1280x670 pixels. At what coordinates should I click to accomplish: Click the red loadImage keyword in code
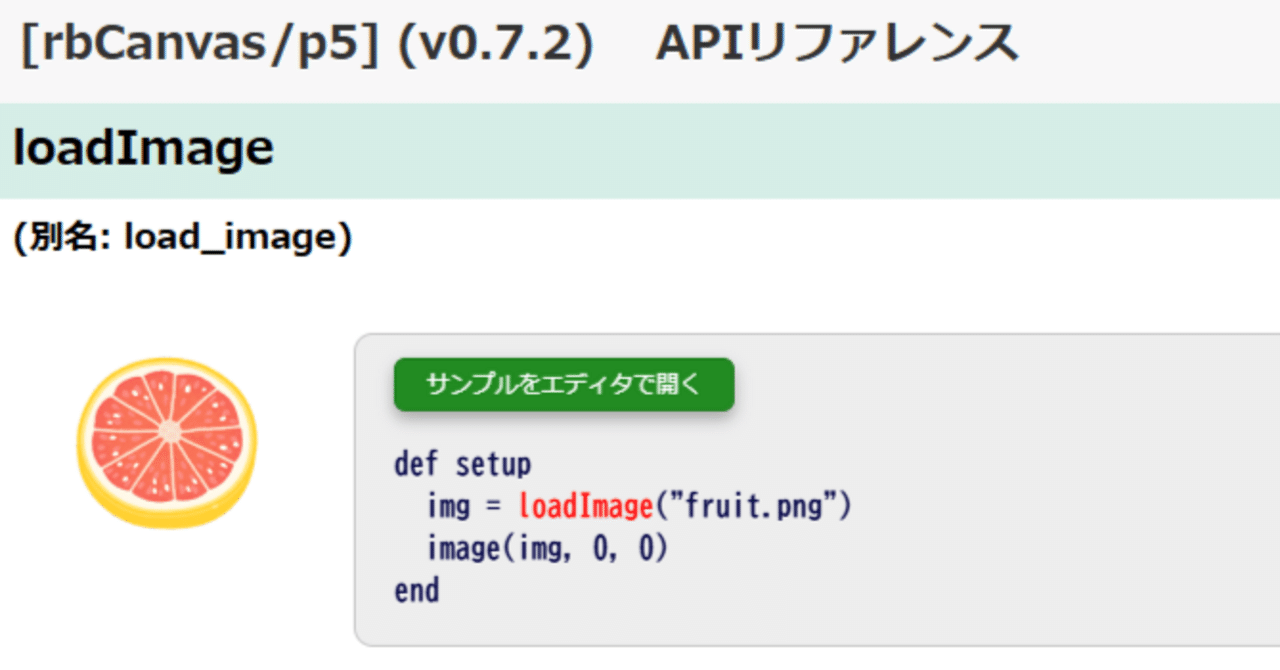[x=585, y=507]
